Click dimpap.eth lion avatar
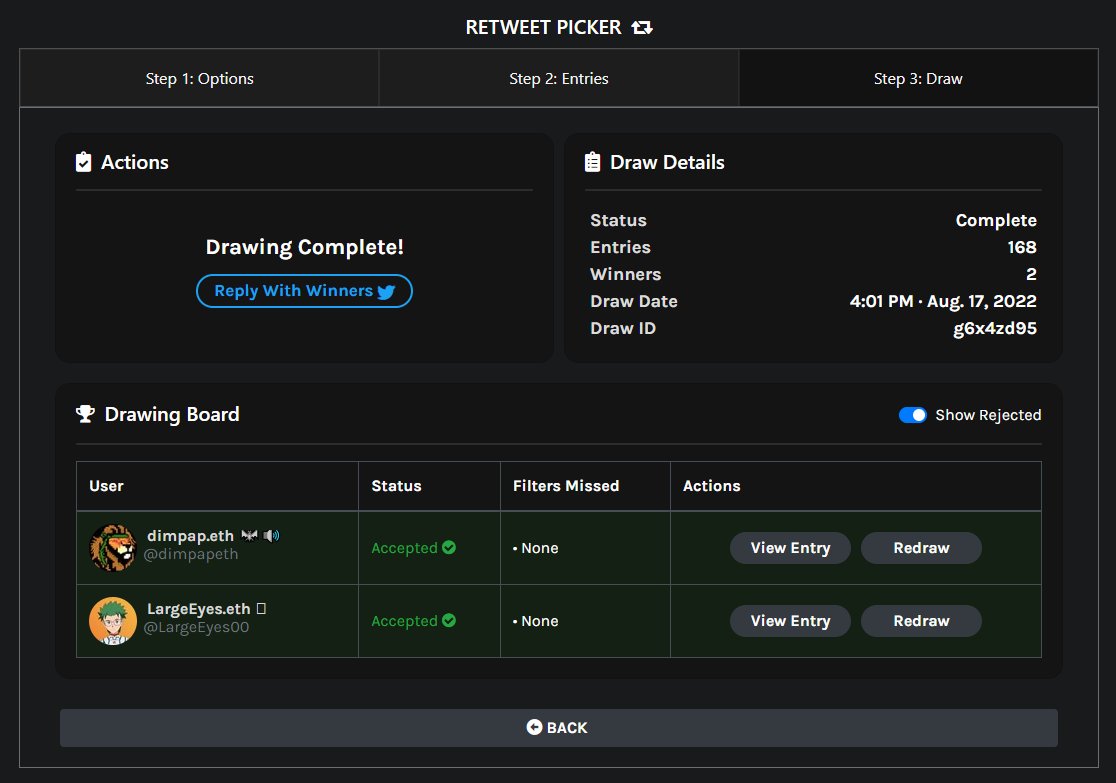Viewport: 1116px width, 783px height. 112,547
